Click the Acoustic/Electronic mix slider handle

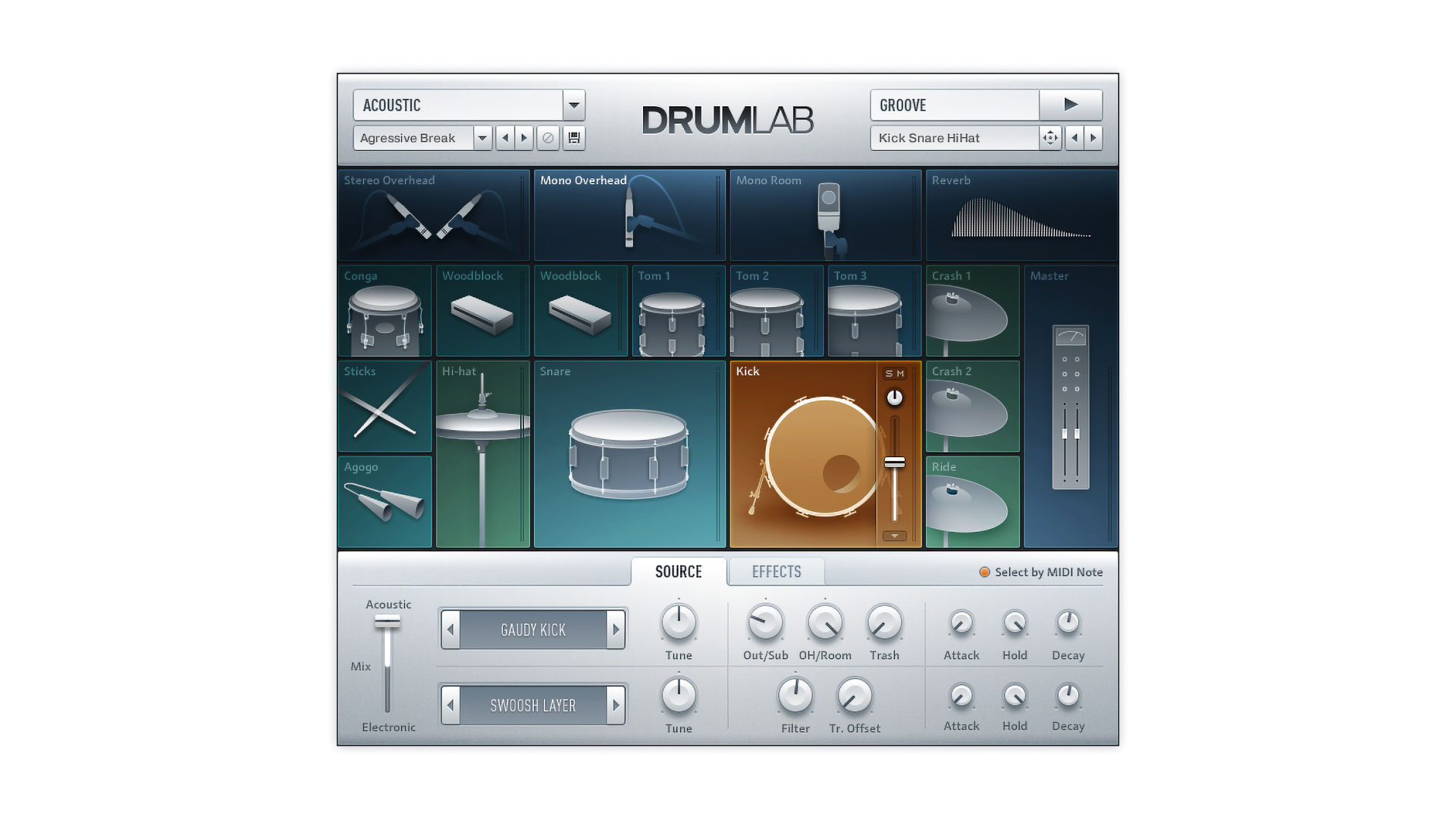pyautogui.click(x=387, y=621)
